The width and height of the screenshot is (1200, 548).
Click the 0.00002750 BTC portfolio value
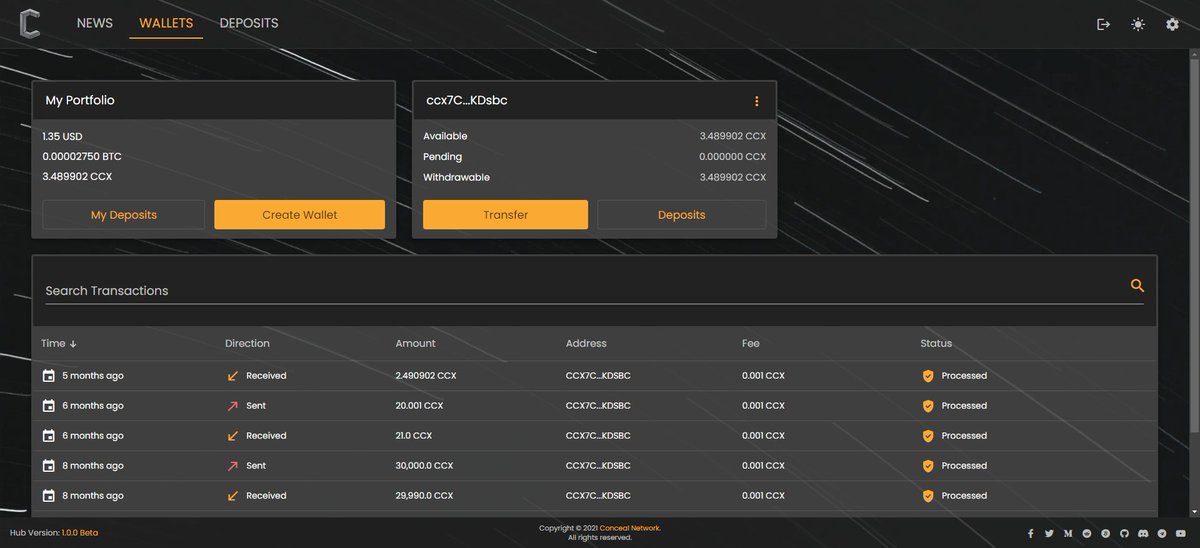click(x=82, y=157)
